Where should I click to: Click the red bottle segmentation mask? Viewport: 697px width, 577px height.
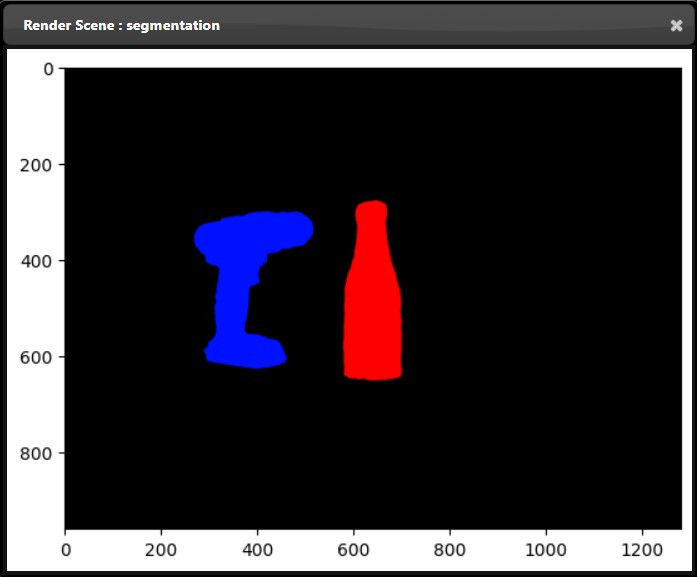click(372, 320)
